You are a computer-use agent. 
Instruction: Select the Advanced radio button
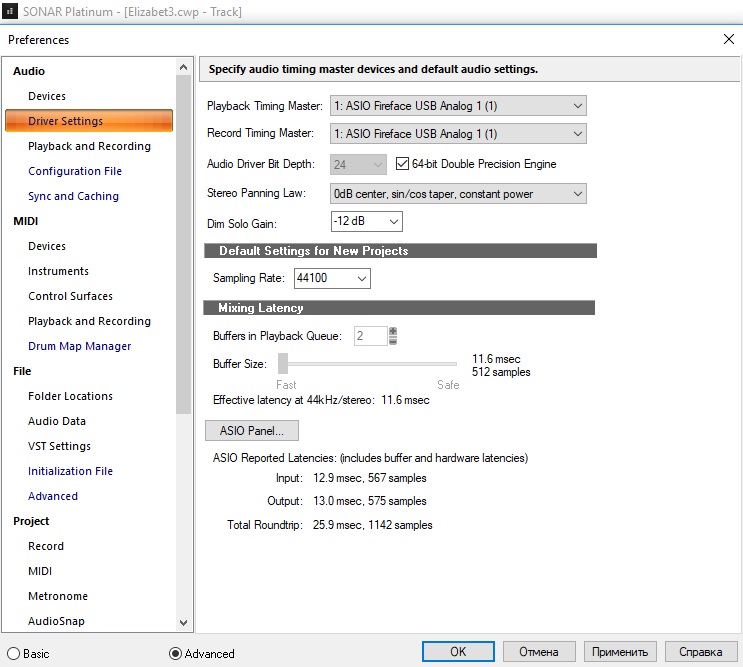tap(175, 654)
